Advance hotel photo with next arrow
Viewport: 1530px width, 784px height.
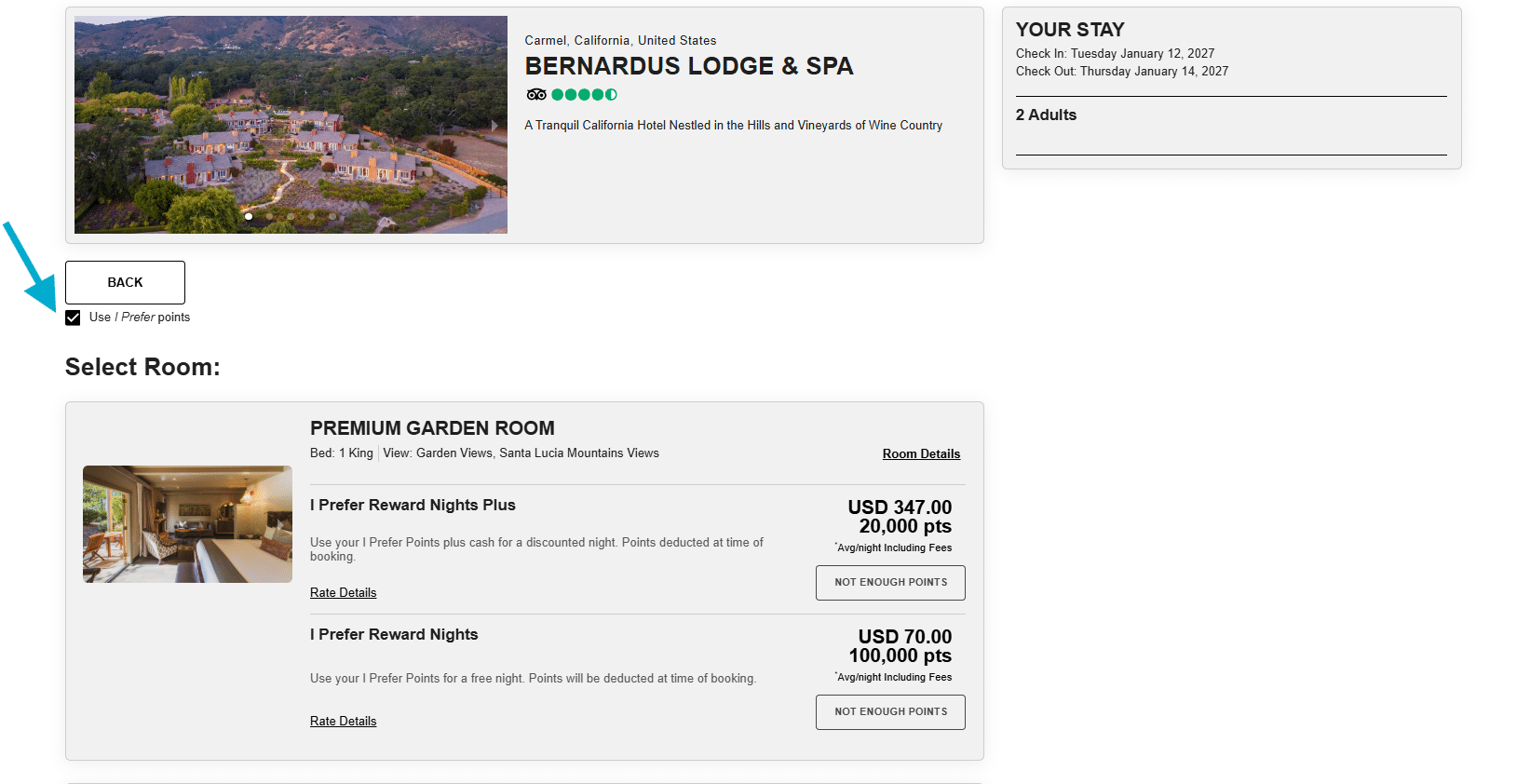coord(494,125)
